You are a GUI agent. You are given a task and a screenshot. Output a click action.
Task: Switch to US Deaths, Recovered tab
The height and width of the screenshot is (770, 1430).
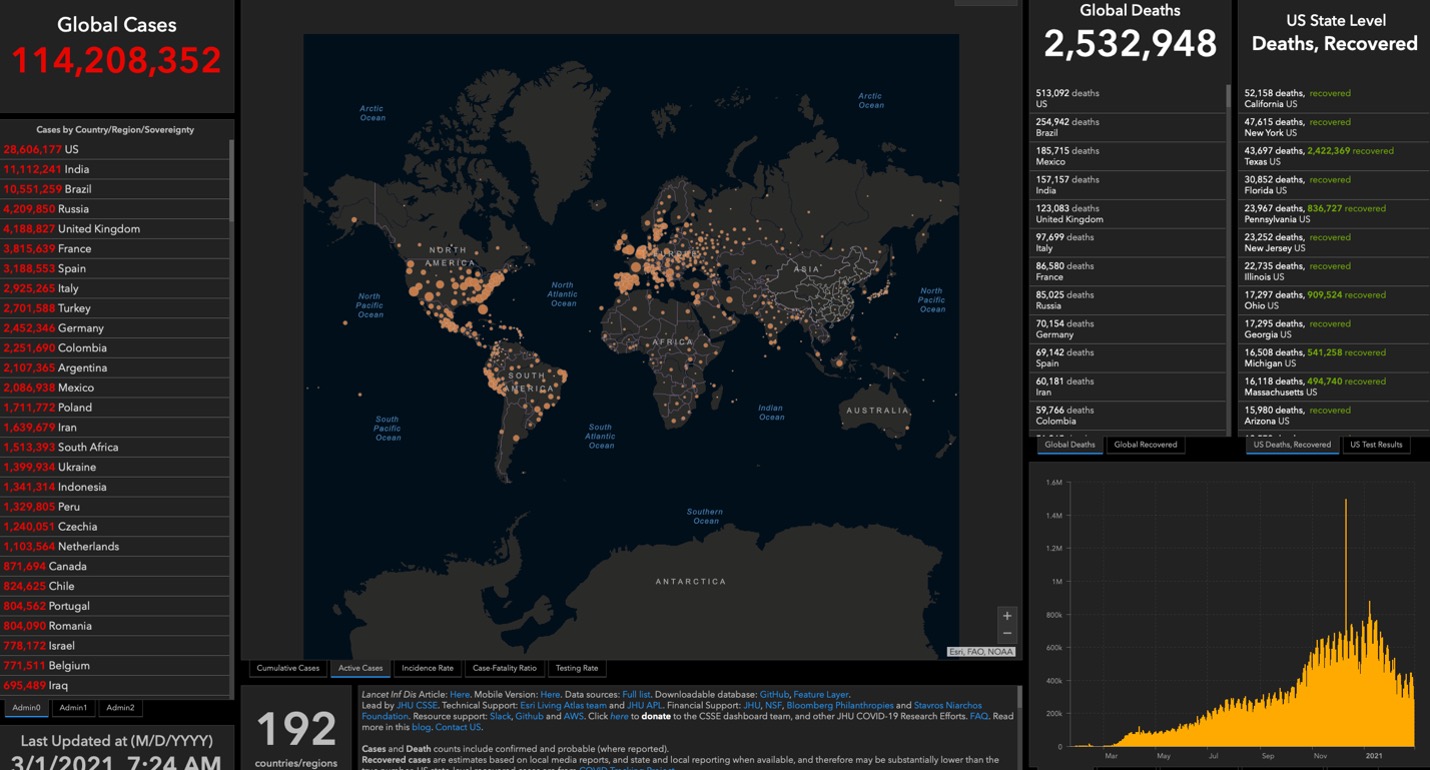(x=1292, y=445)
